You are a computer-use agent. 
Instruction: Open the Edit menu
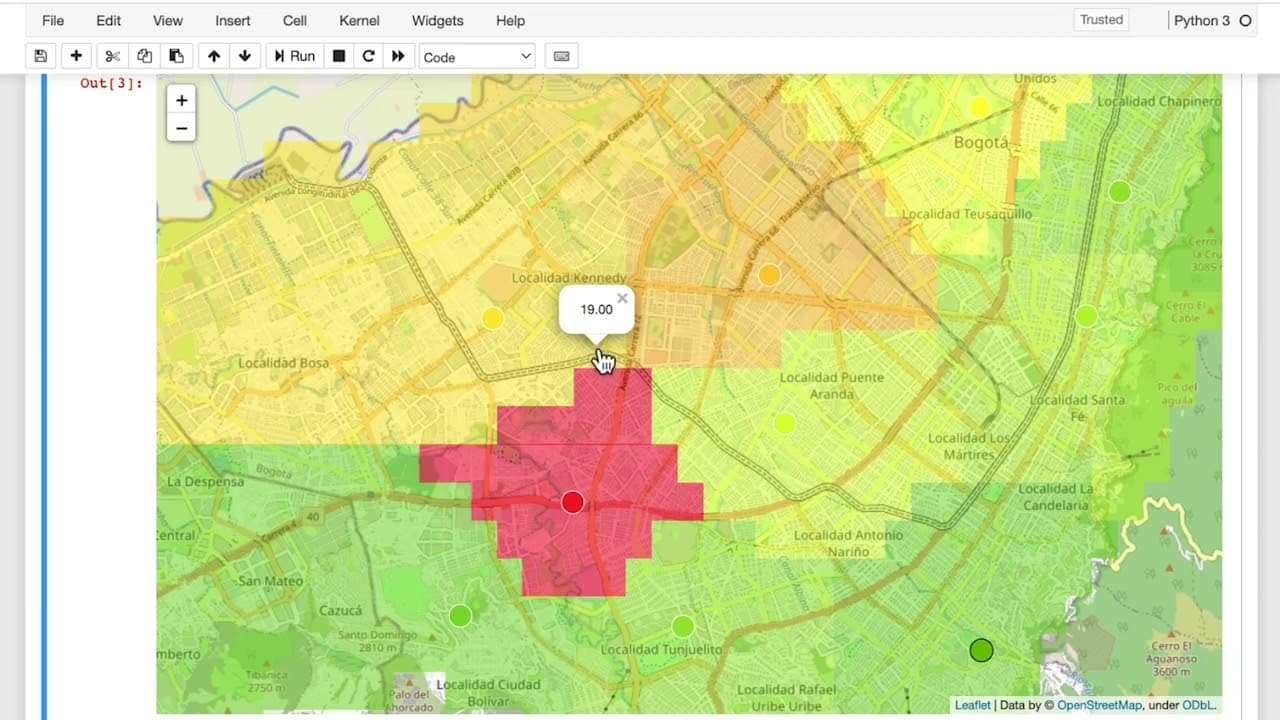(108, 20)
